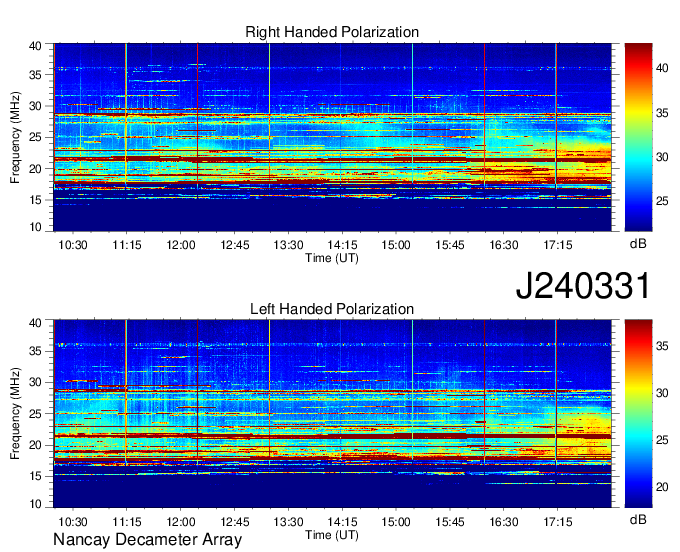Viewport: 680px width, 552px height.
Task: Click the 14:15 time tick of the Left Handed plot
Action: [x=342, y=522]
